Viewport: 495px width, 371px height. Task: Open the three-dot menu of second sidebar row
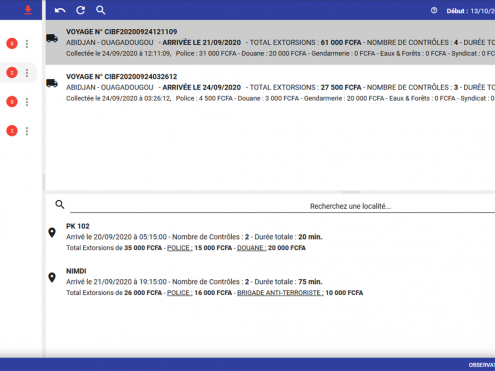(x=27, y=73)
